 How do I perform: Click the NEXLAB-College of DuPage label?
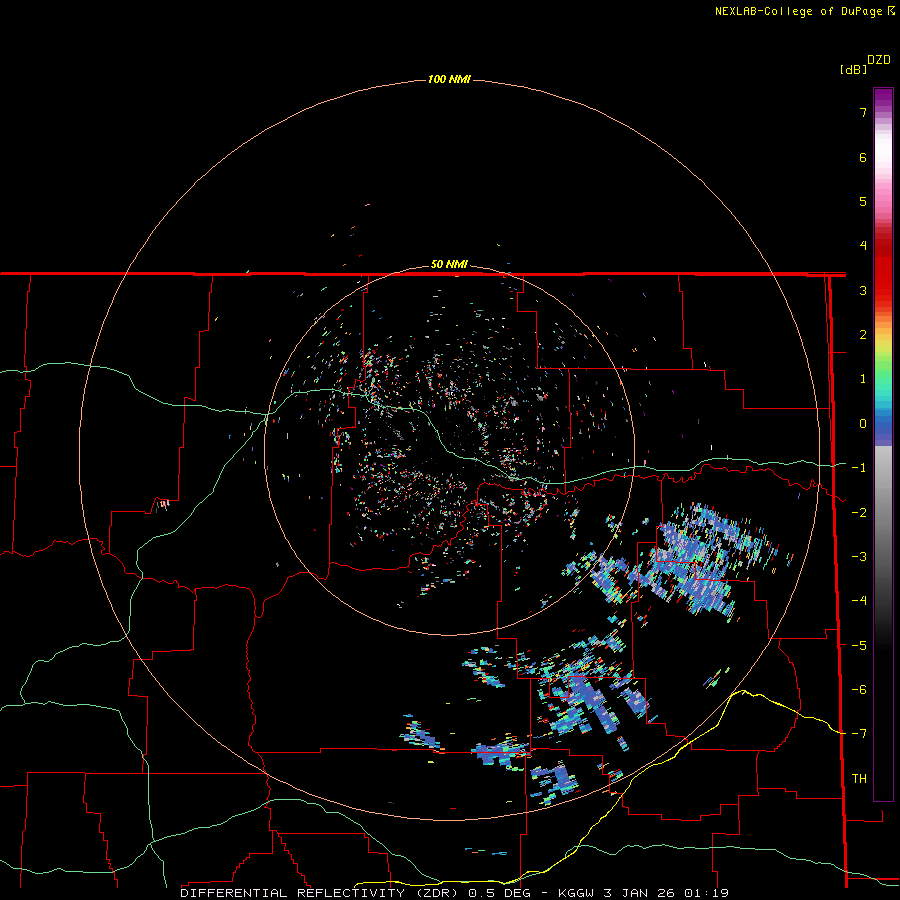pyautogui.click(x=800, y=11)
